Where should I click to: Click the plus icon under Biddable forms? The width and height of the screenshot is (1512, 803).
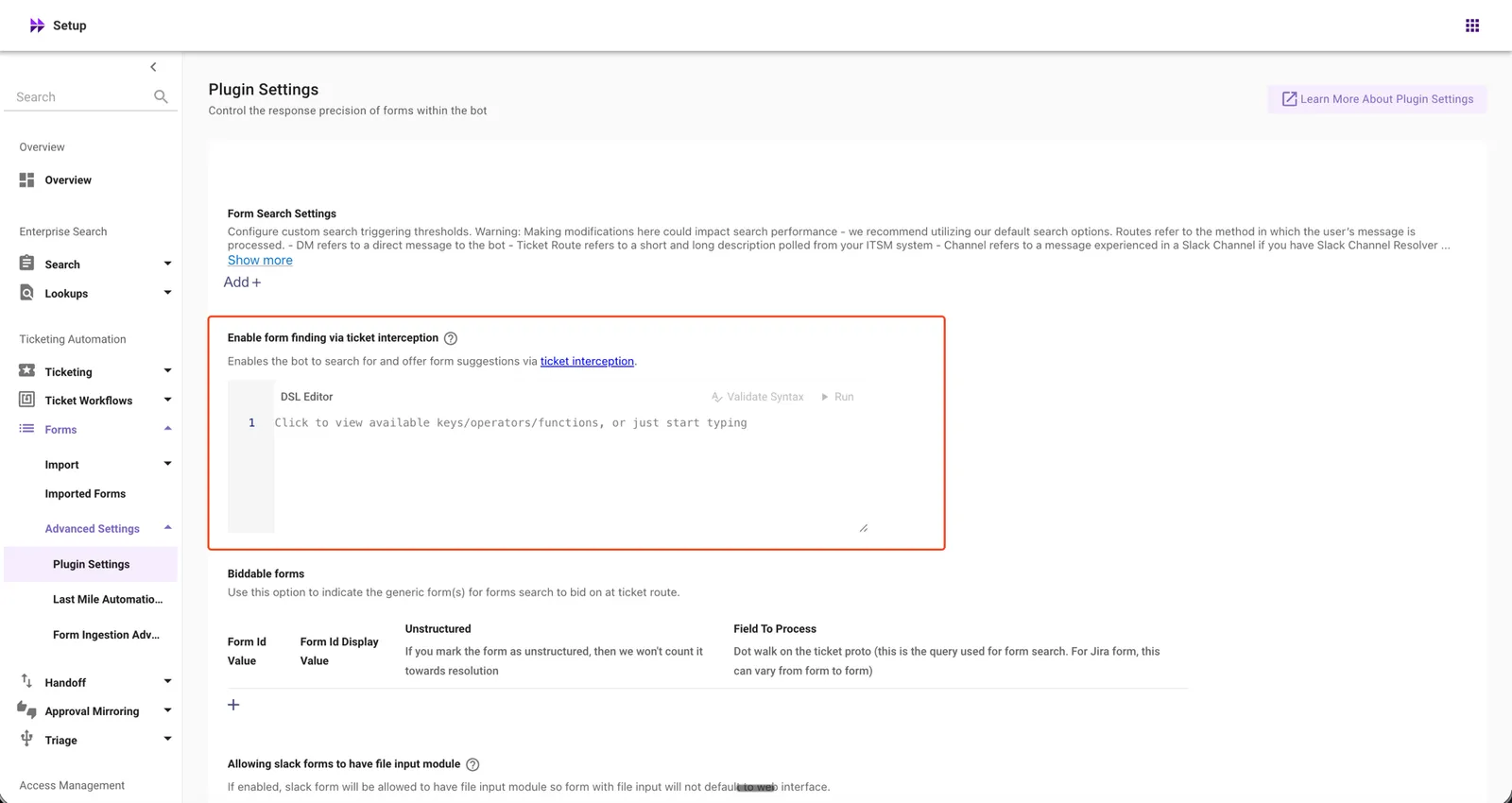tap(233, 705)
